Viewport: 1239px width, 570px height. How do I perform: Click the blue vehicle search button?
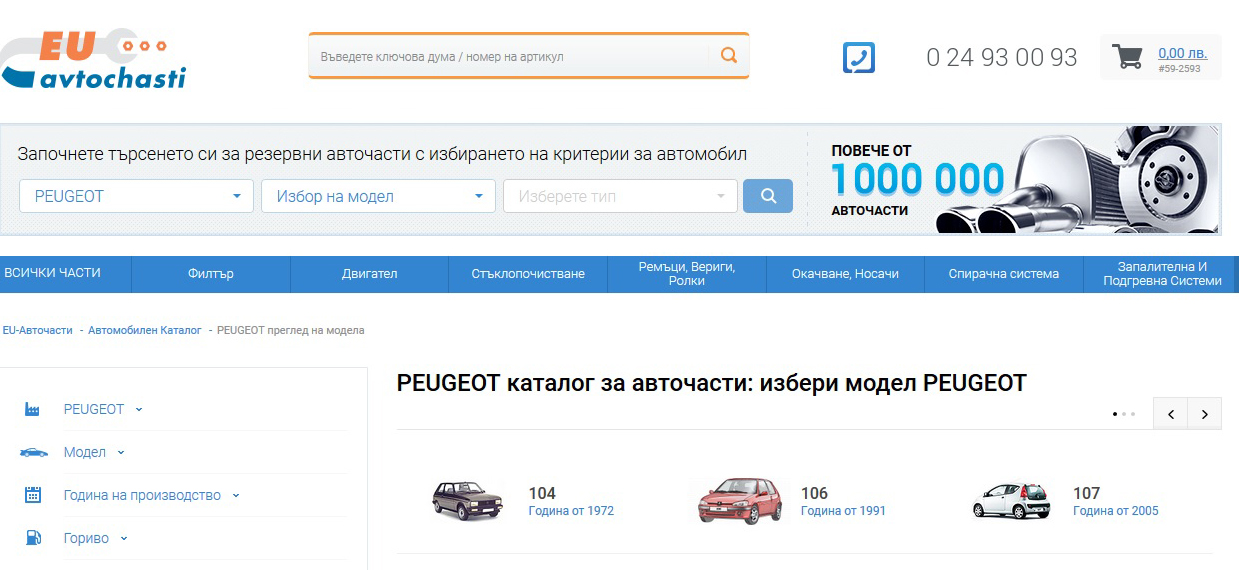768,196
